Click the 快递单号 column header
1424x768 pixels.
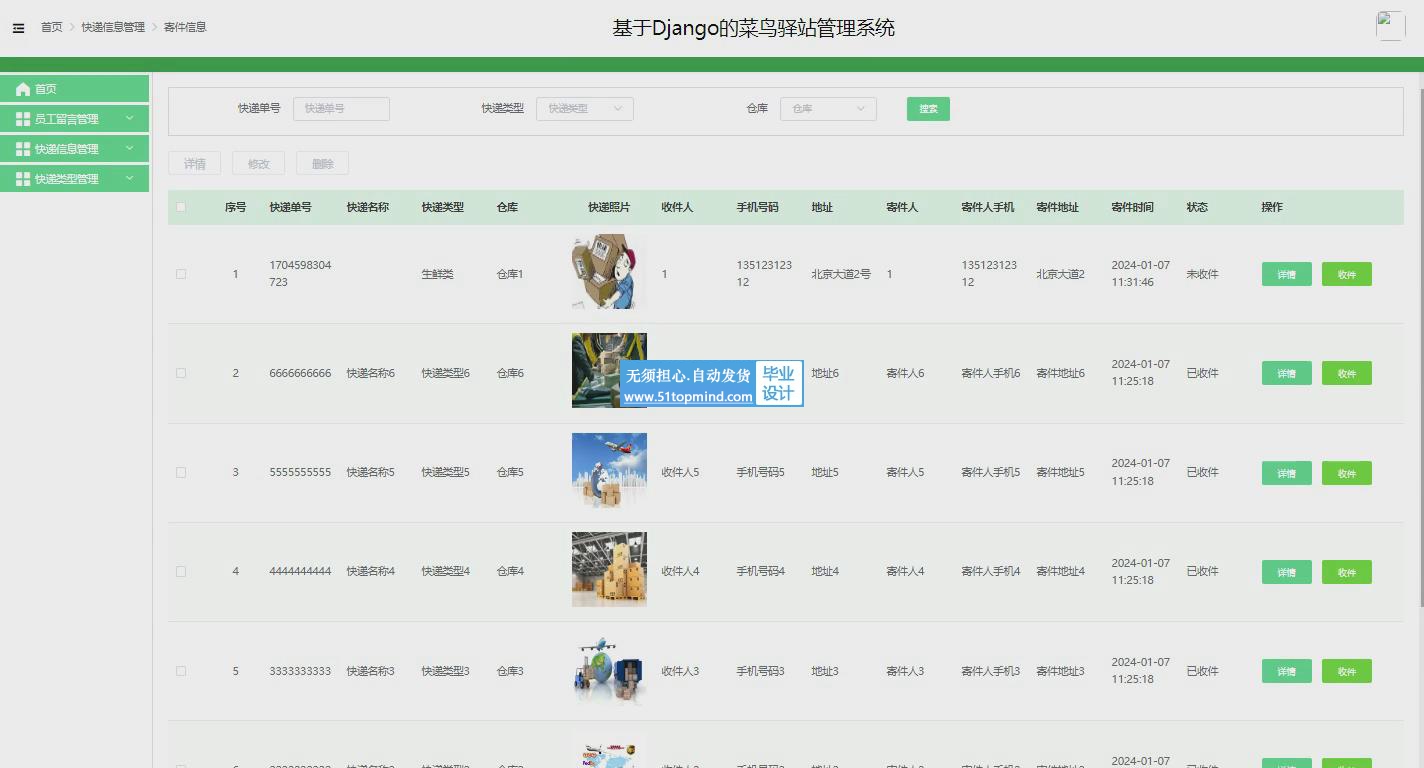(x=290, y=207)
